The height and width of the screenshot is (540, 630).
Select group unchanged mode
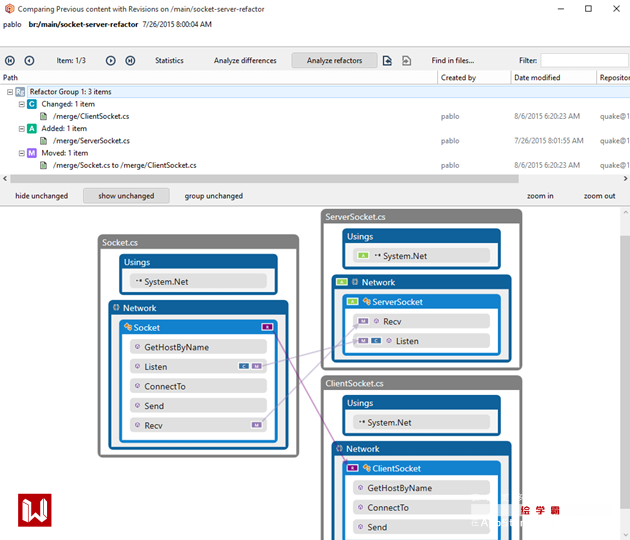[214, 196]
